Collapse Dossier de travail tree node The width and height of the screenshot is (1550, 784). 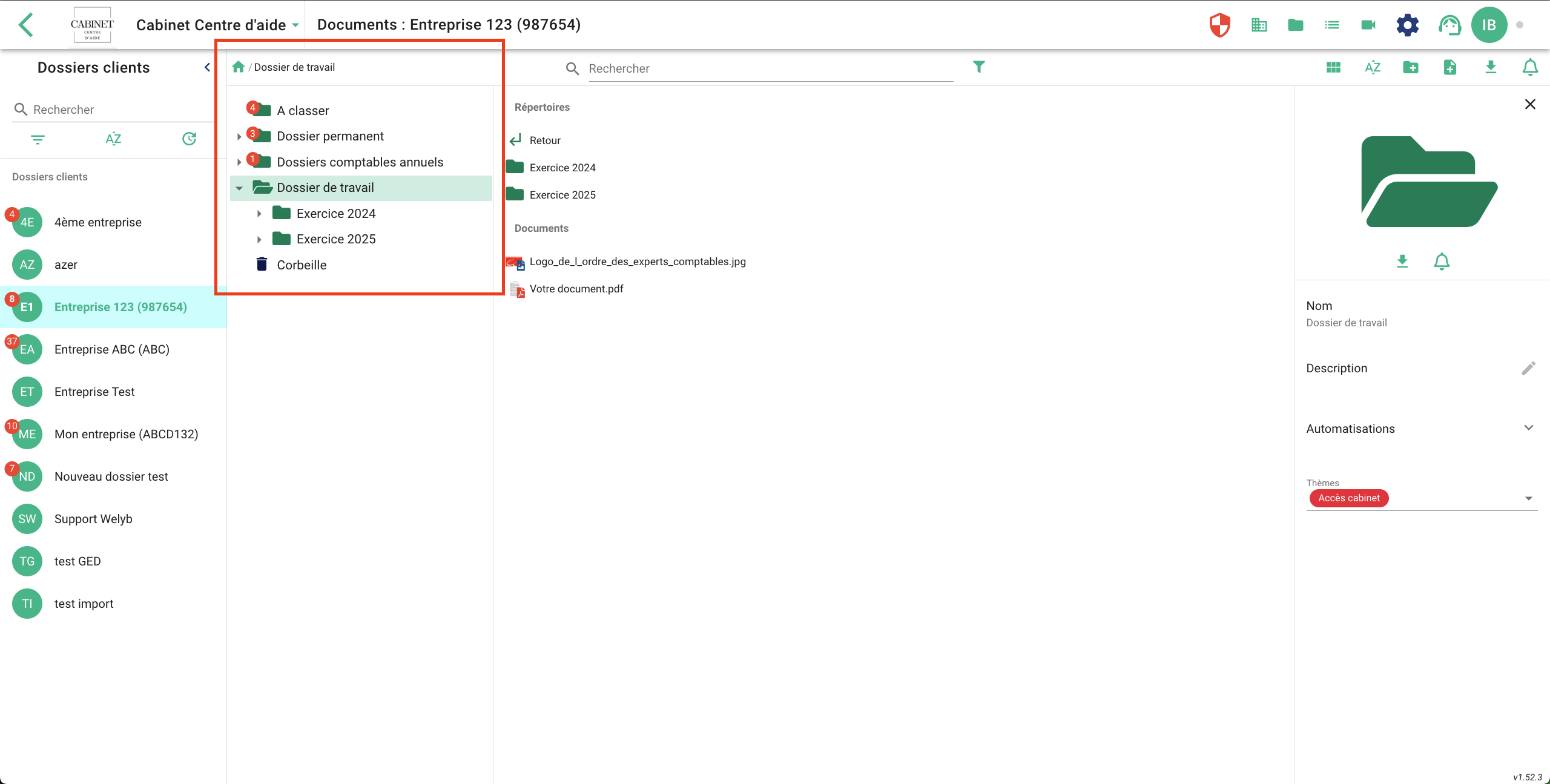point(239,188)
